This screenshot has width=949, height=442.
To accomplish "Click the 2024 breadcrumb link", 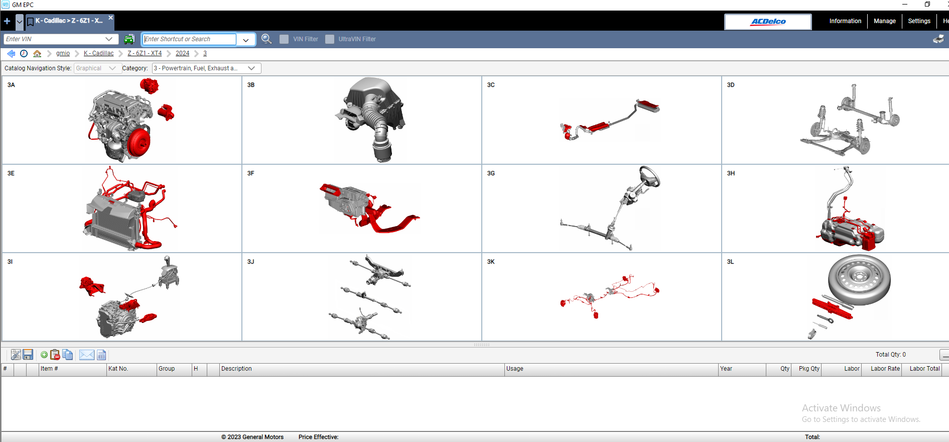I will 182,53.
